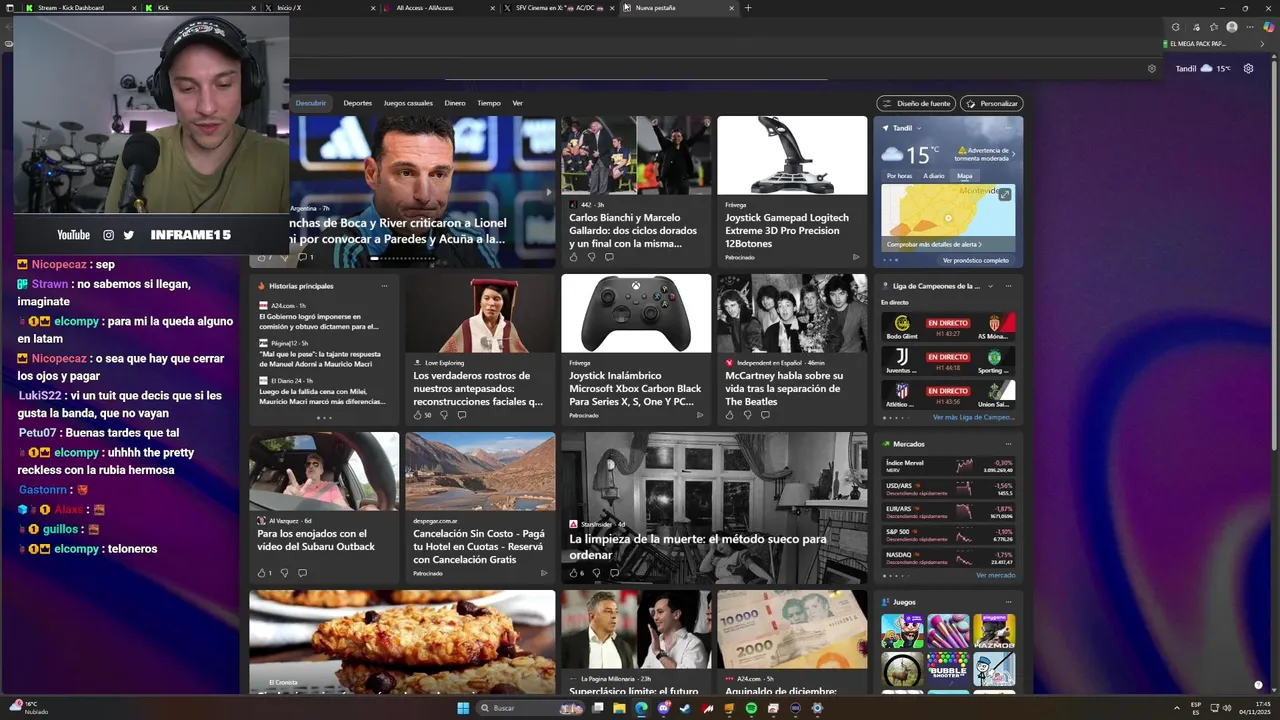Dislike the Subaru Outback video post
This screenshot has height=720, width=1280.
click(284, 573)
